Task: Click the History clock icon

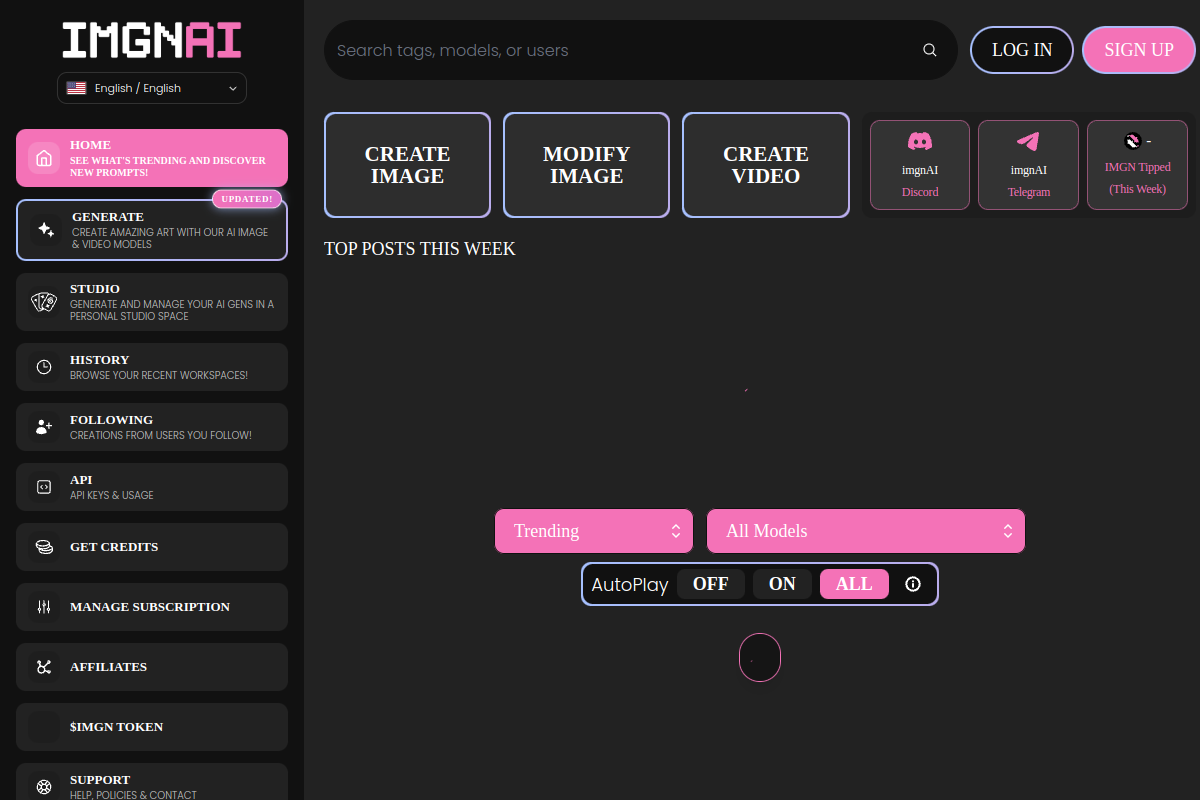Action: (44, 367)
